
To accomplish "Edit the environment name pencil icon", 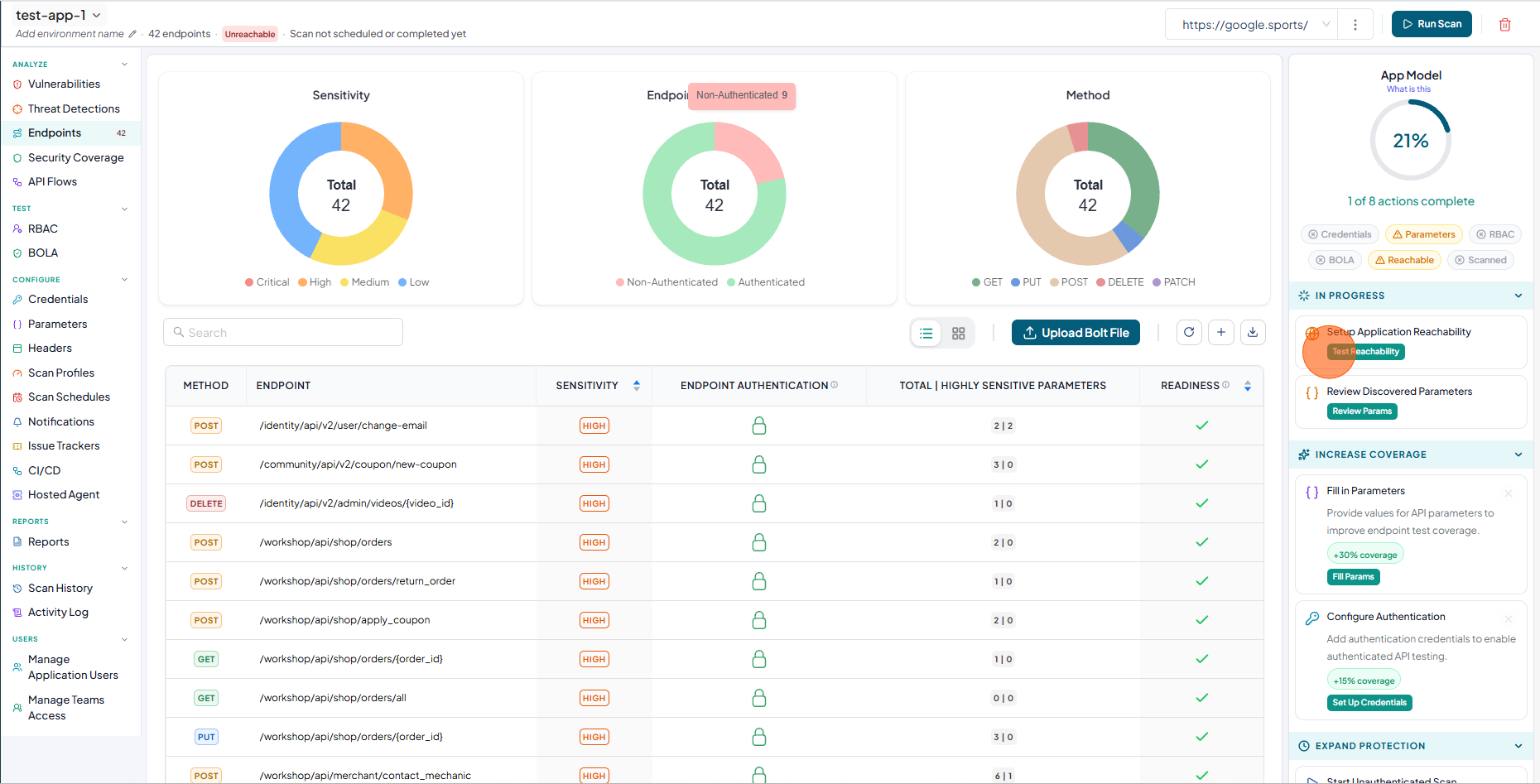I will pyautogui.click(x=132, y=34).
